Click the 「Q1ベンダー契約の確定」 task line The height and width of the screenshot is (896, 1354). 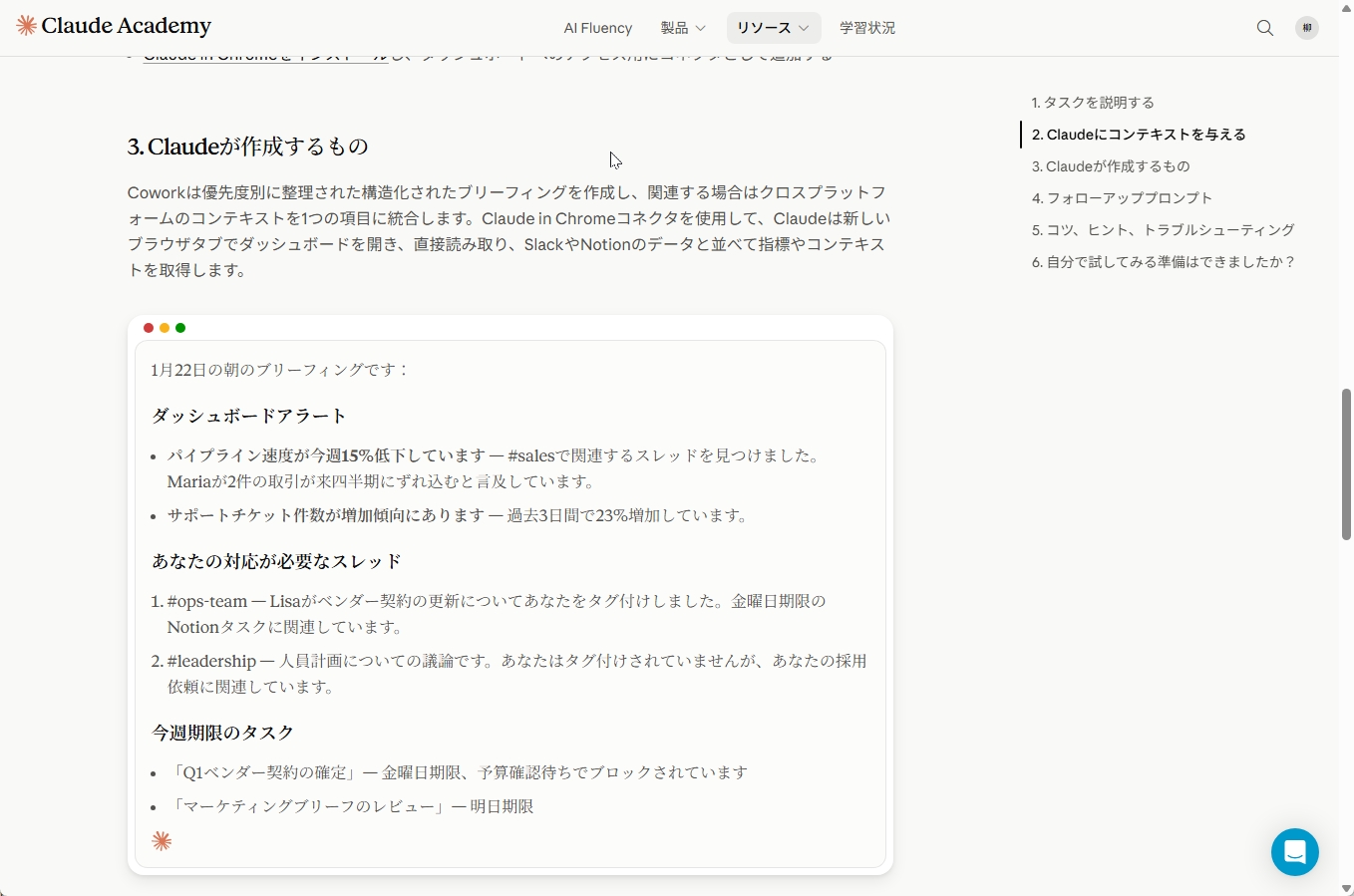(x=458, y=772)
